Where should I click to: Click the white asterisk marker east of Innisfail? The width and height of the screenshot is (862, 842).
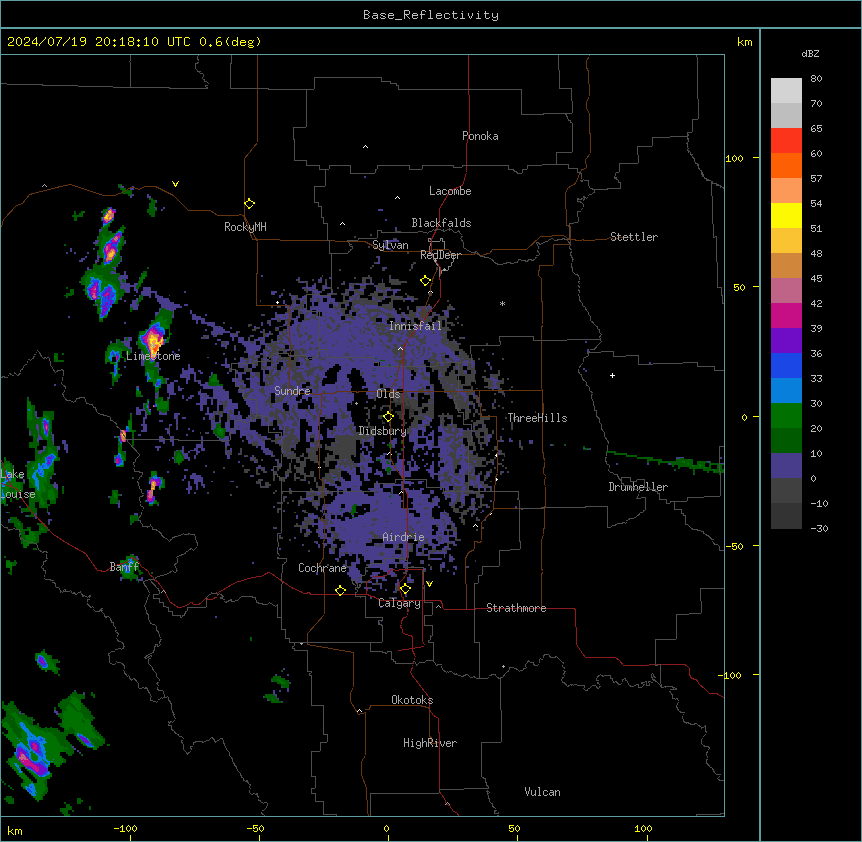502,303
